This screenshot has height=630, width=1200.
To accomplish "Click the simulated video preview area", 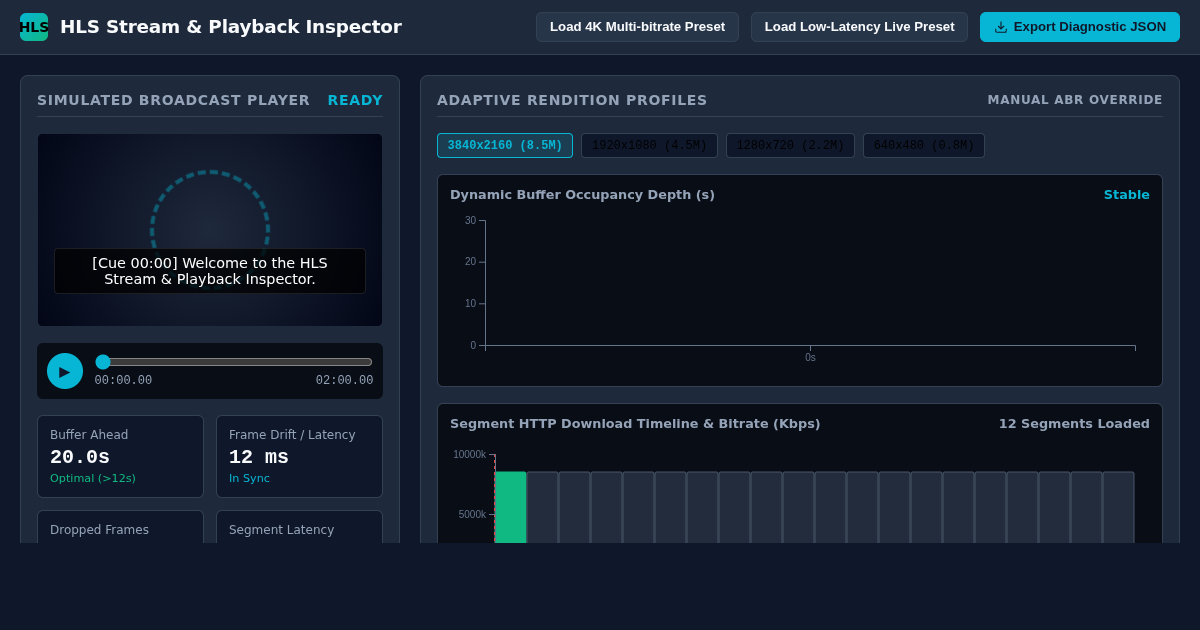I will (210, 230).
